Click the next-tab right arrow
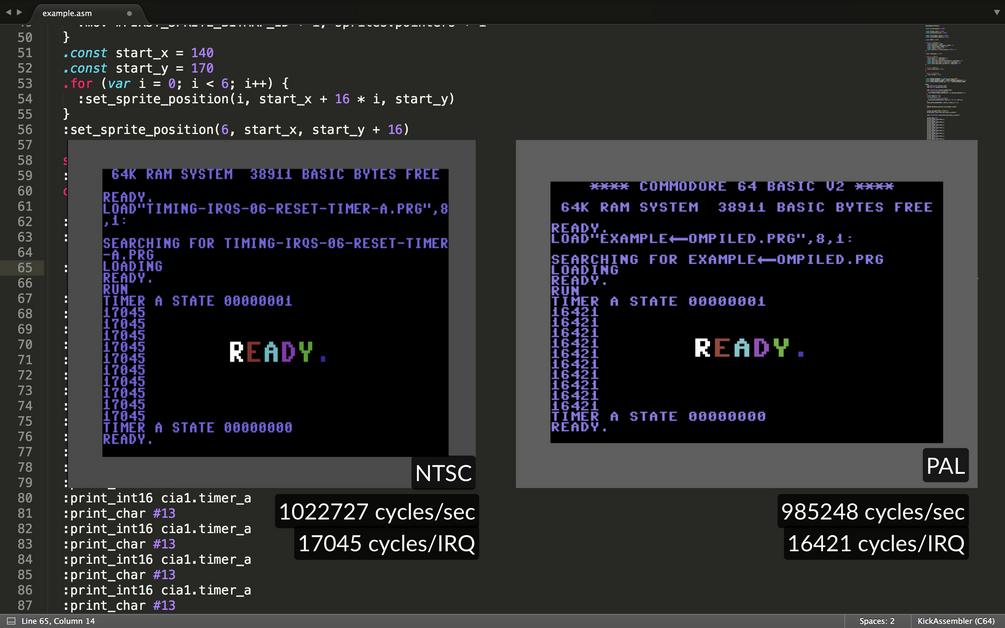Image resolution: width=1005 pixels, height=628 pixels. [19, 12]
